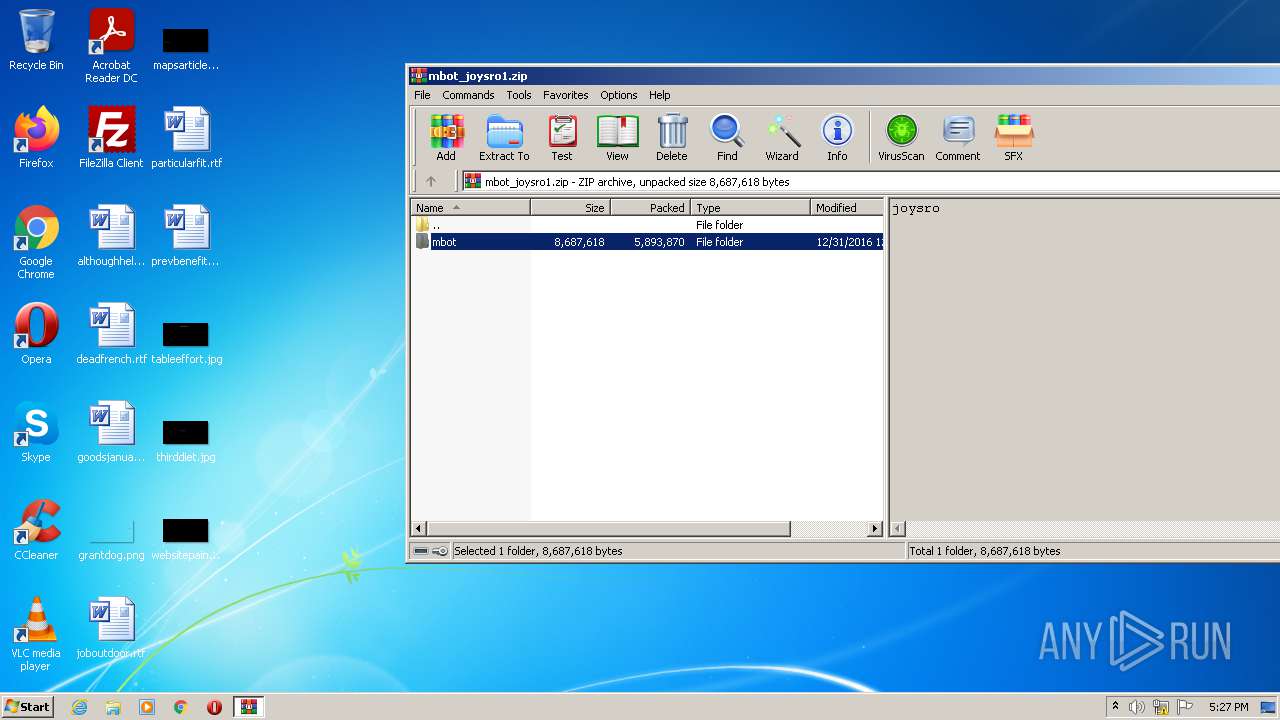Select the mbot folder row
Viewport: 1280px width, 720px height.
(x=647, y=242)
